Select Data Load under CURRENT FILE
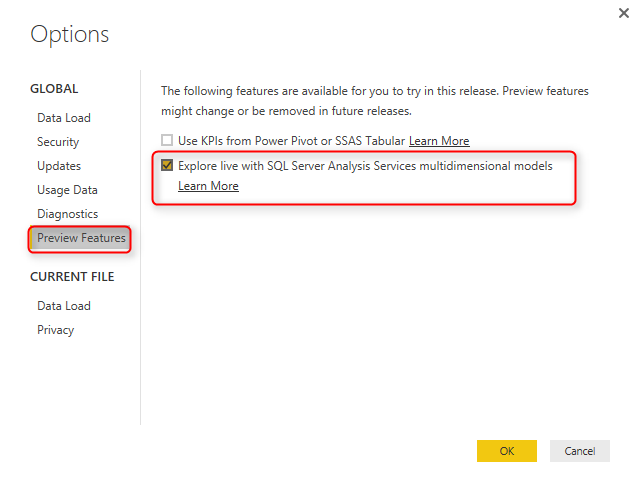This screenshot has width=639, height=491. (64, 306)
